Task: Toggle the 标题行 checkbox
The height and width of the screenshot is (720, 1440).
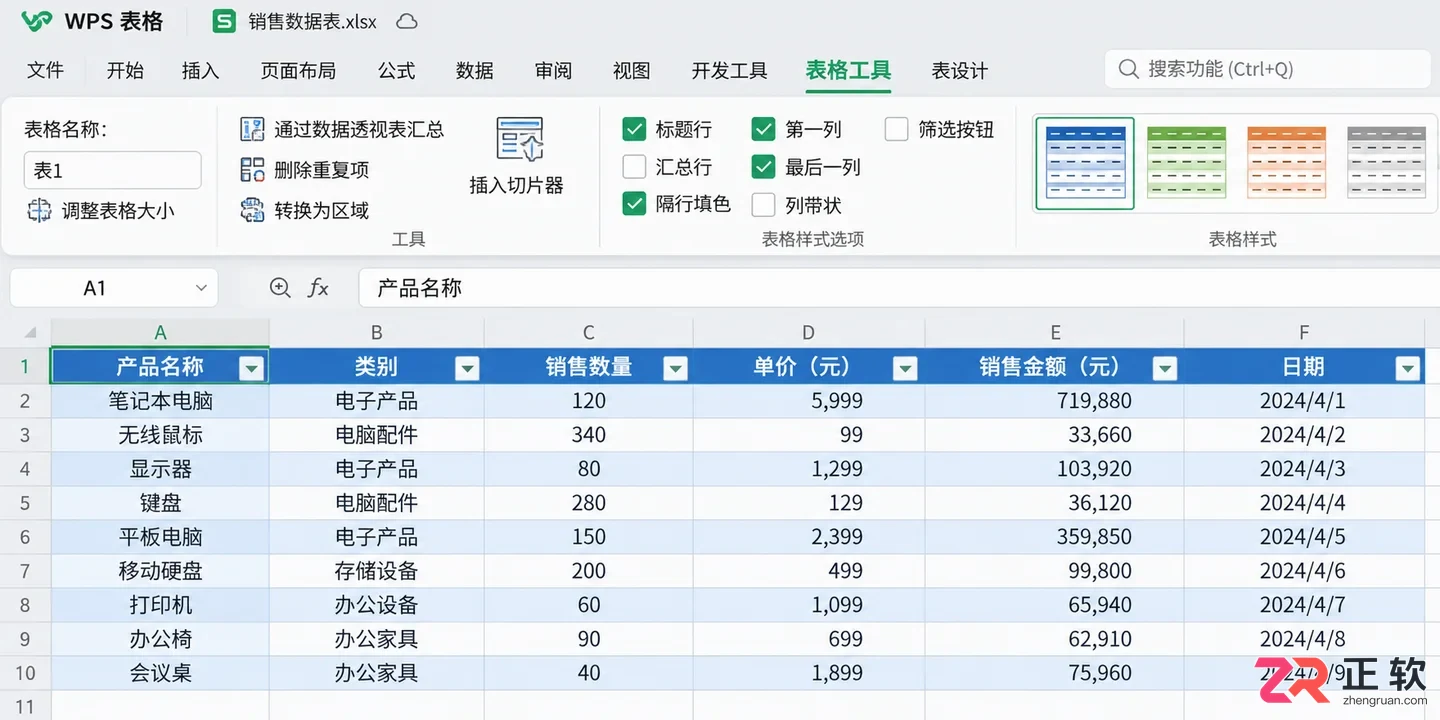Action: pyautogui.click(x=634, y=129)
